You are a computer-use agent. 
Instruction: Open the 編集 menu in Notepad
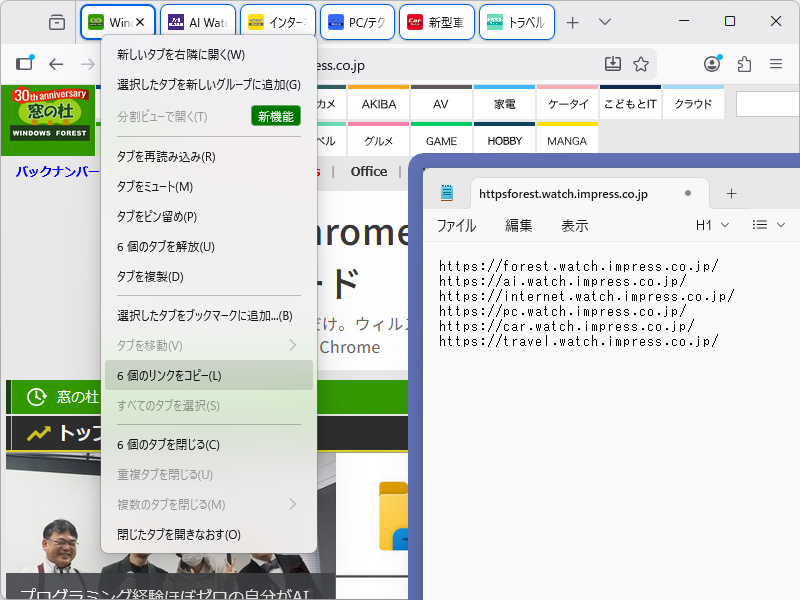click(518, 225)
